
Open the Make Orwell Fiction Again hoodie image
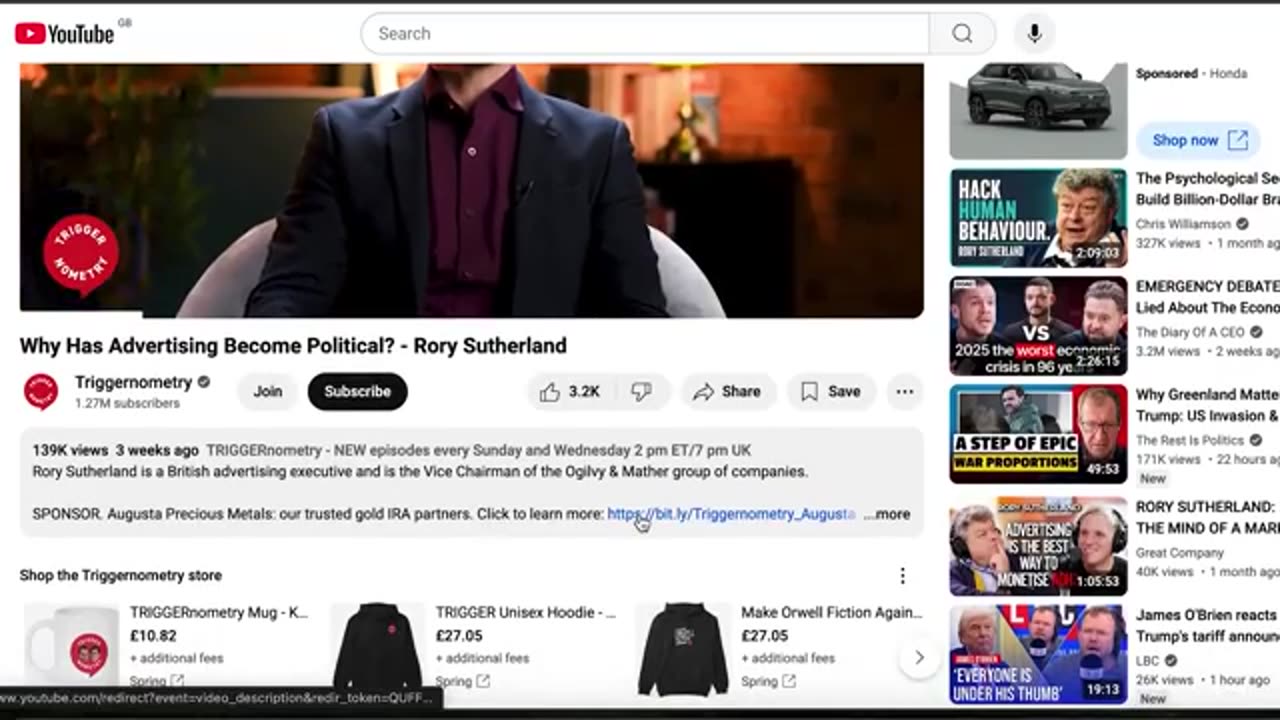[683, 650]
